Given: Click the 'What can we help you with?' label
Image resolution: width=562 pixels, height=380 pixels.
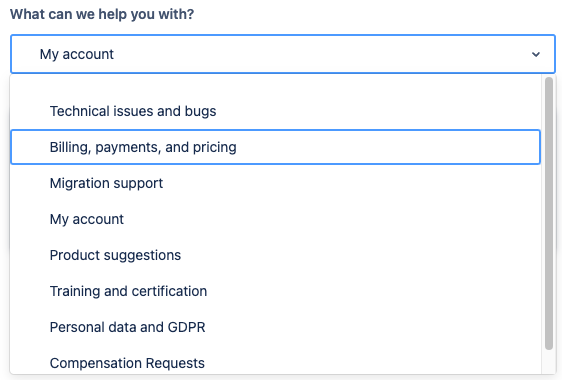Looking at the screenshot, I should tap(102, 14).
